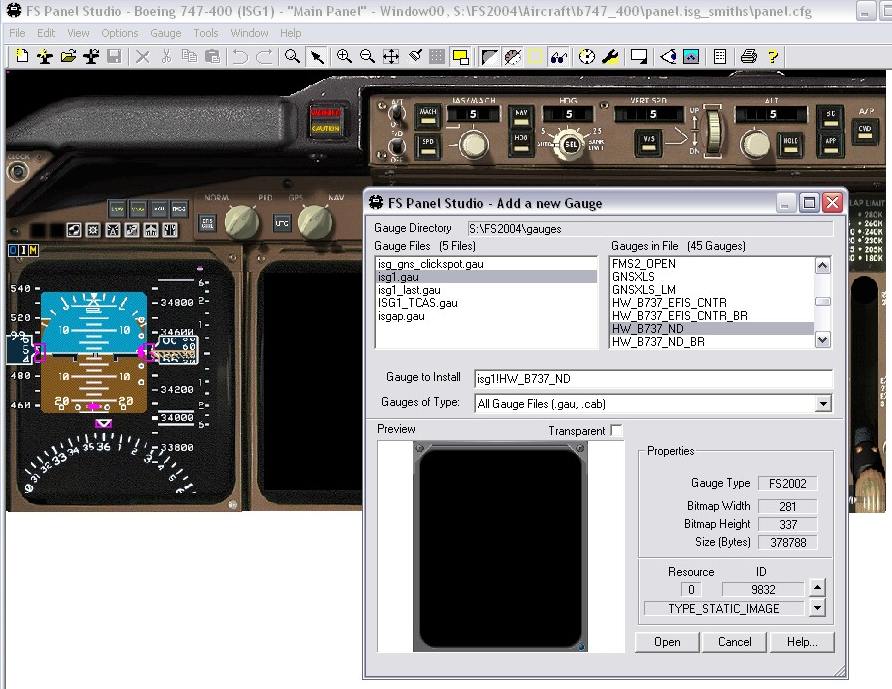Viewport: 892px width, 689px height.
Task: Click the heading SEL knob
Action: pos(571,145)
